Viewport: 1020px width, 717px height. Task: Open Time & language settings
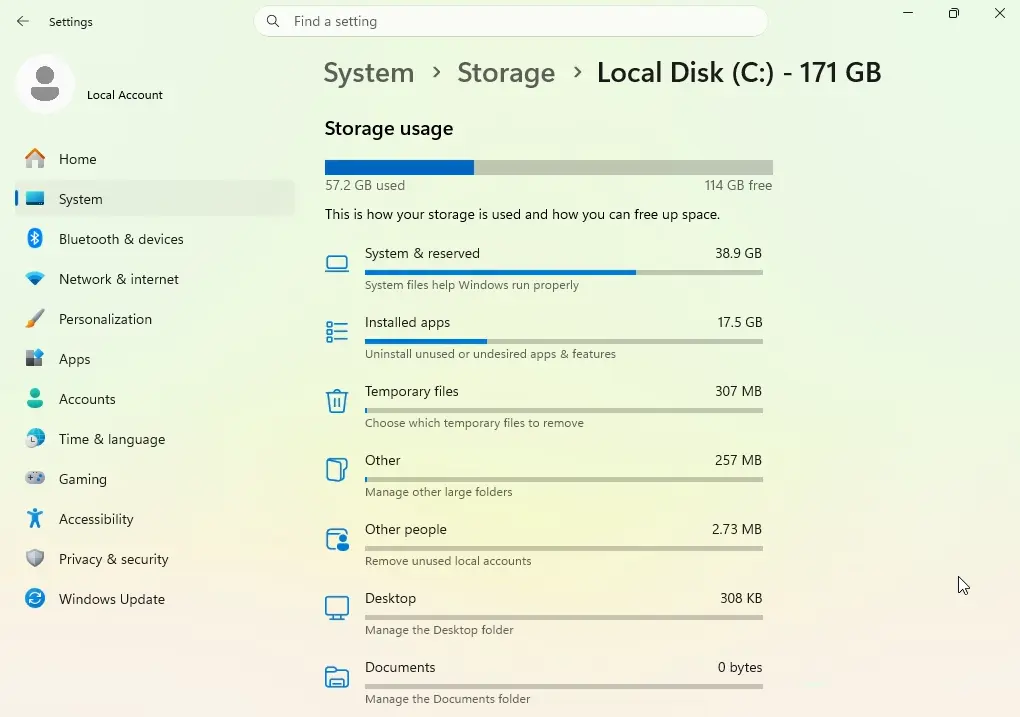click(155, 439)
